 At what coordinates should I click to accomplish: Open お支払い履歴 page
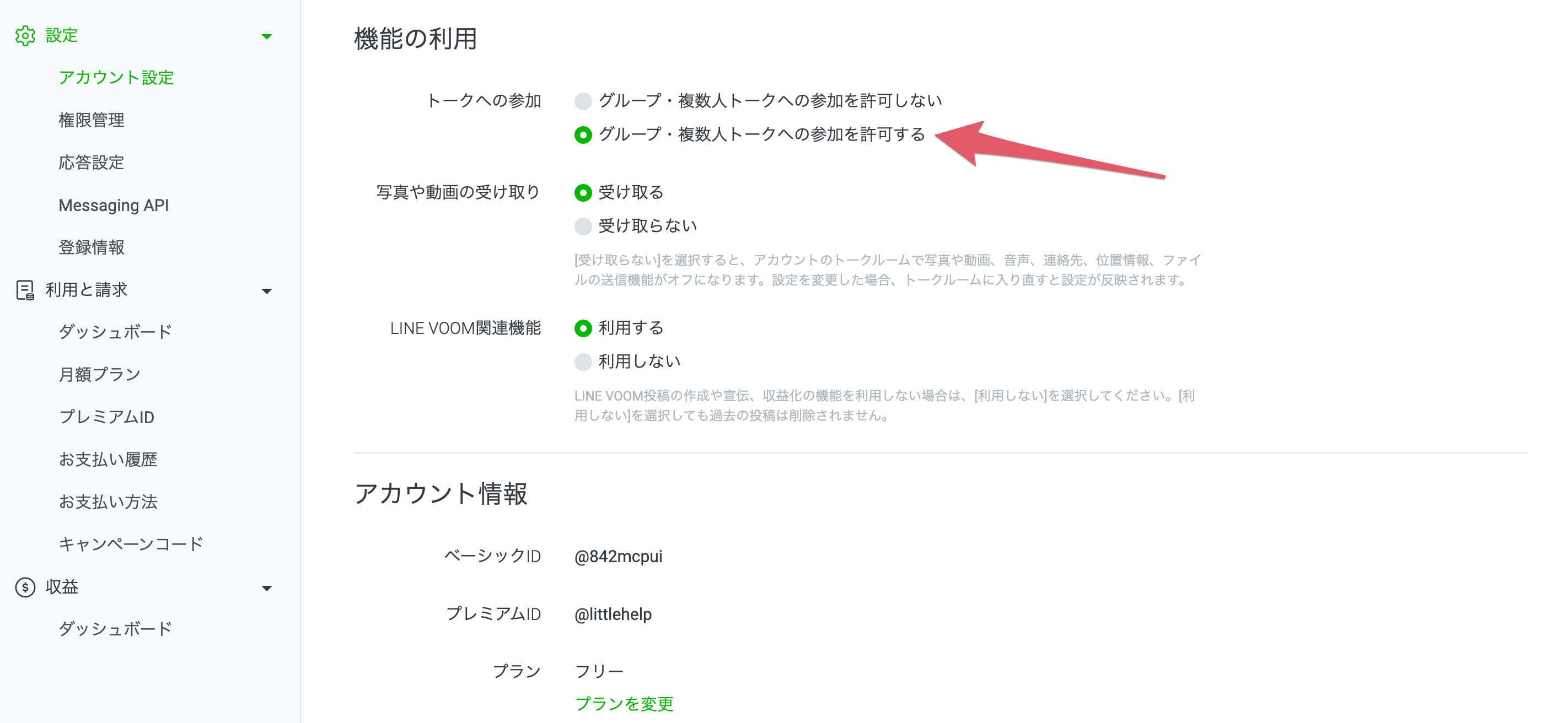click(x=109, y=460)
